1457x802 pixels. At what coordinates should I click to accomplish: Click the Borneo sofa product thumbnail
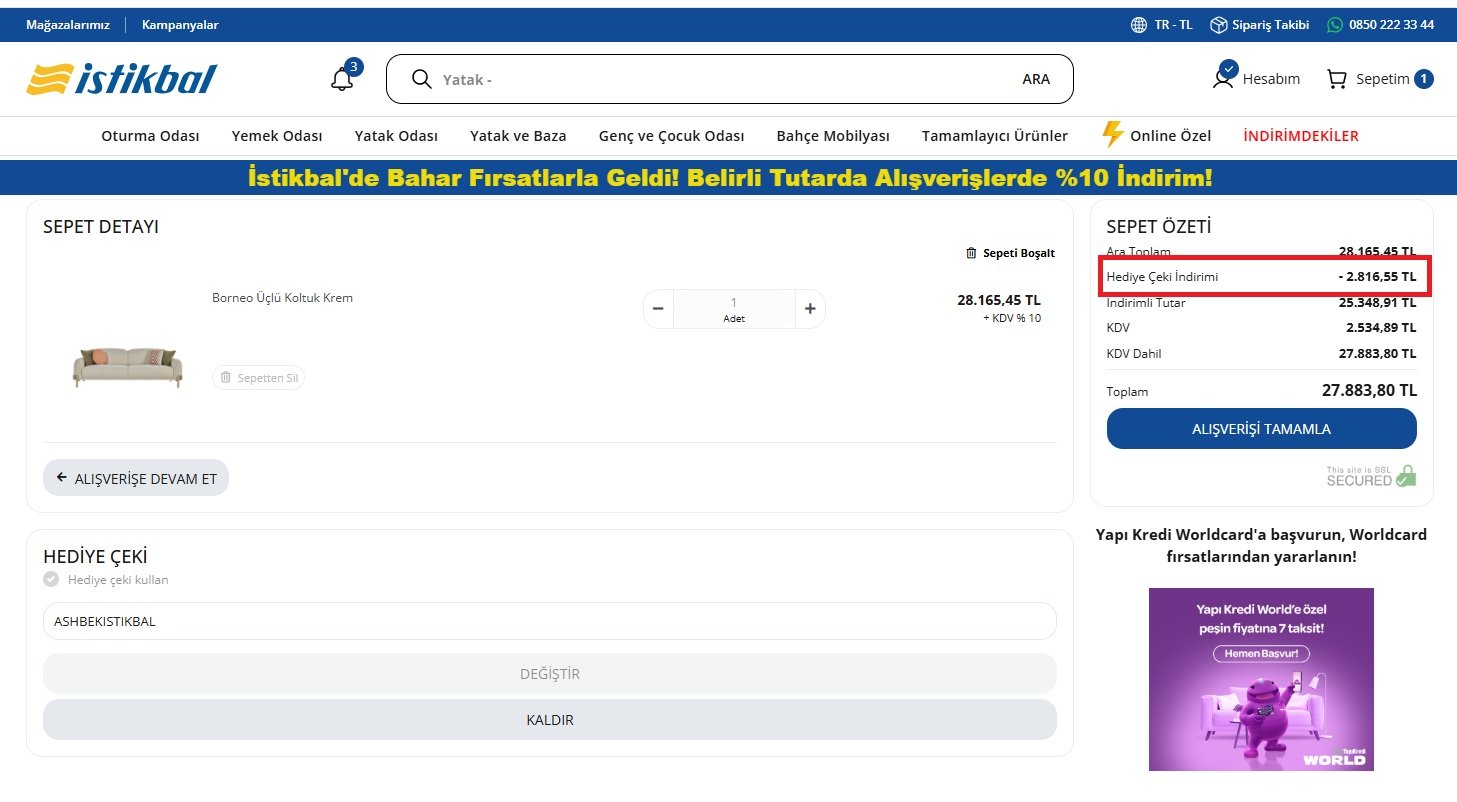pyautogui.click(x=127, y=367)
